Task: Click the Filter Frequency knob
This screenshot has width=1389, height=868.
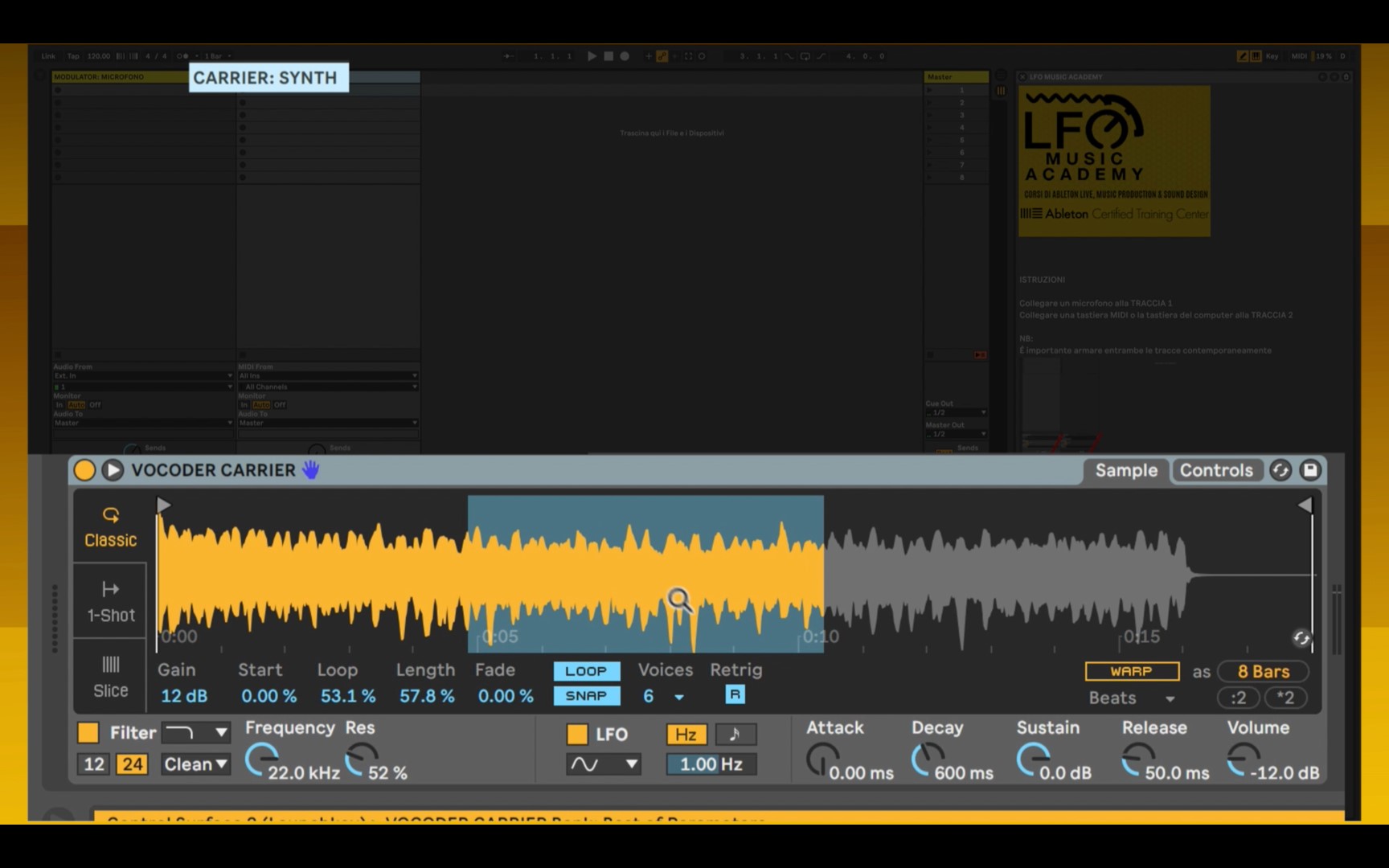Action: 260,759
